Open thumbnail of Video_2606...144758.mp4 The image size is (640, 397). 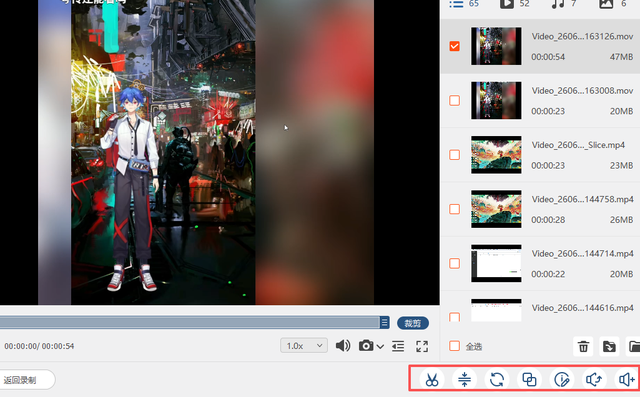click(496, 209)
